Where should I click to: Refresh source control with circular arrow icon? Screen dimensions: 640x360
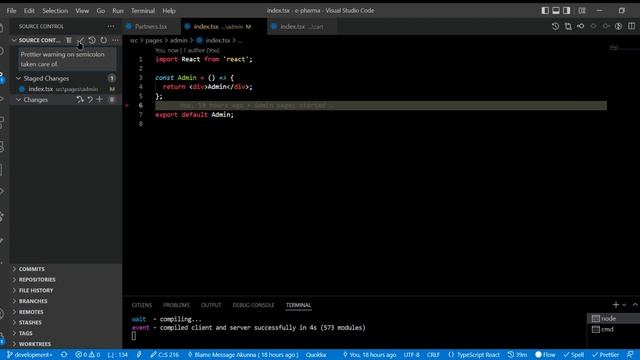coord(104,40)
